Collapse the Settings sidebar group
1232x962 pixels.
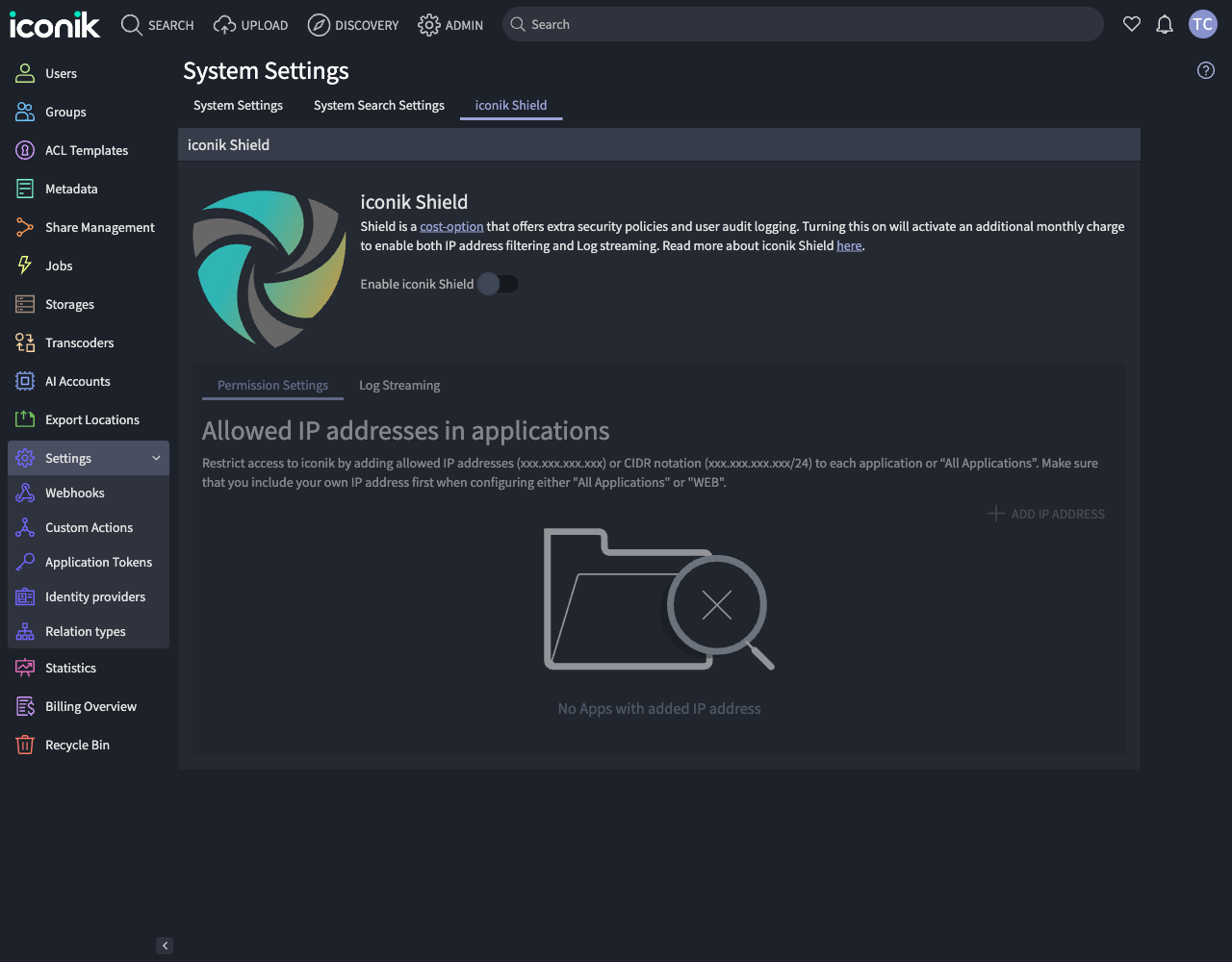click(156, 458)
